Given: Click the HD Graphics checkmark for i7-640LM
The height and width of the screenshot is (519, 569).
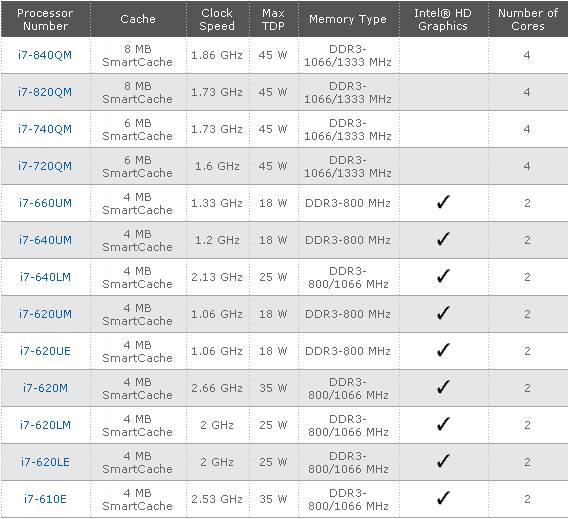Looking at the screenshot, I should pyautogui.click(x=443, y=276).
